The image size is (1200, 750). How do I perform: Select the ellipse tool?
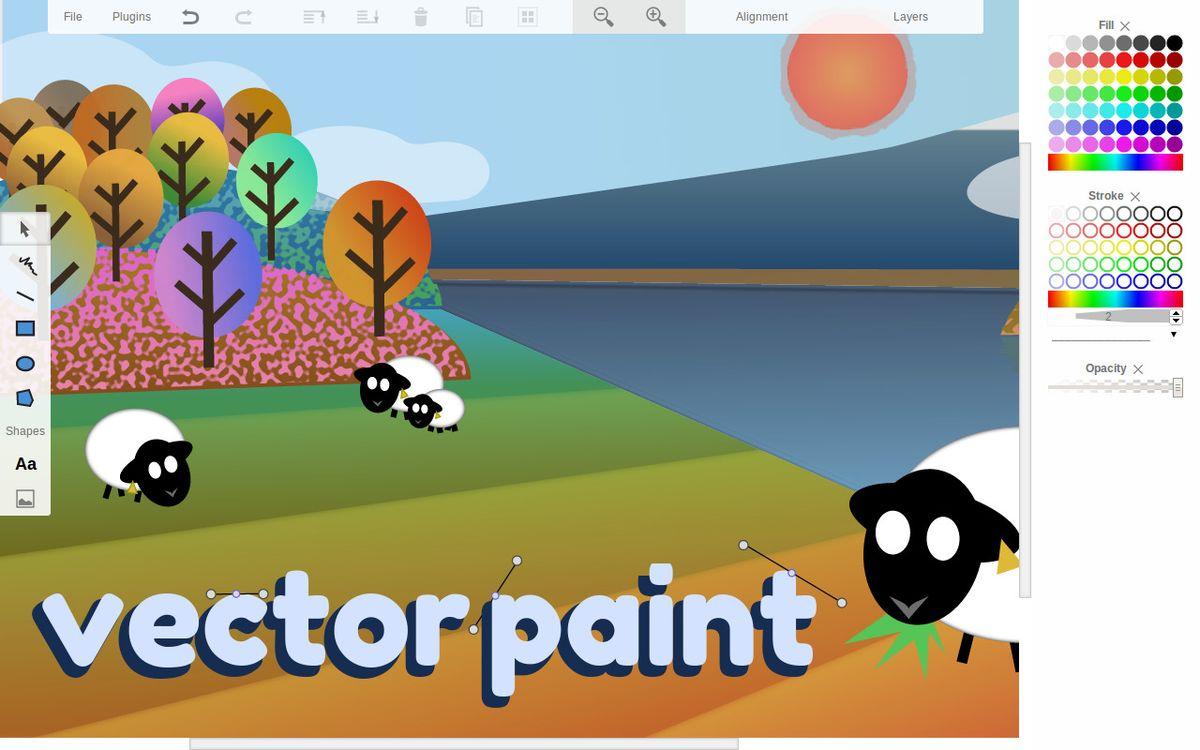click(25, 364)
